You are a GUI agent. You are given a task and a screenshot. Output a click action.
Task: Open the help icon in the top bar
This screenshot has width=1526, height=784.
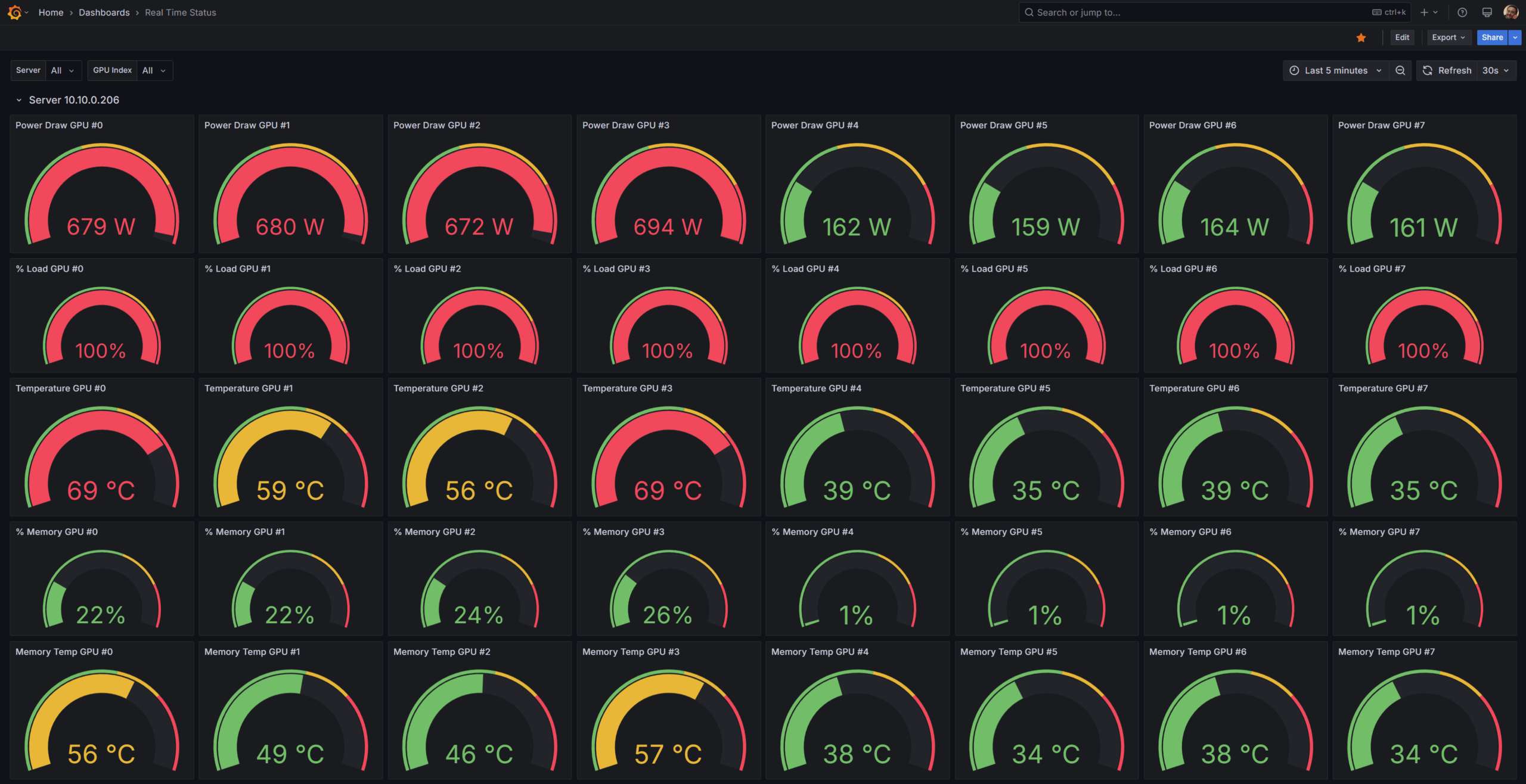click(x=1462, y=12)
